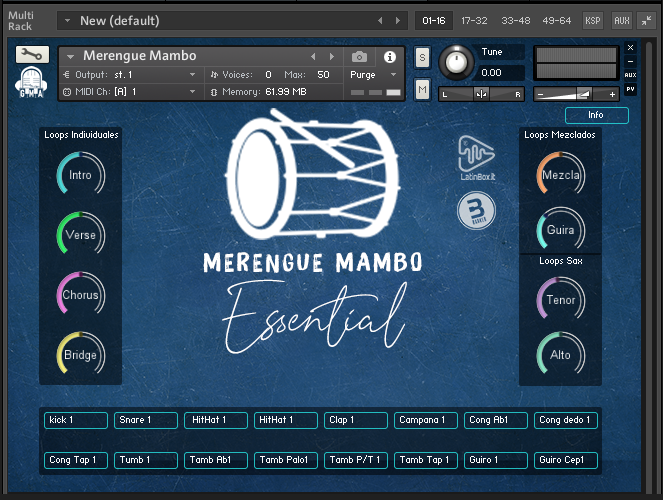Click the Intro loop knob
This screenshot has width=663, height=500.
coord(81,175)
